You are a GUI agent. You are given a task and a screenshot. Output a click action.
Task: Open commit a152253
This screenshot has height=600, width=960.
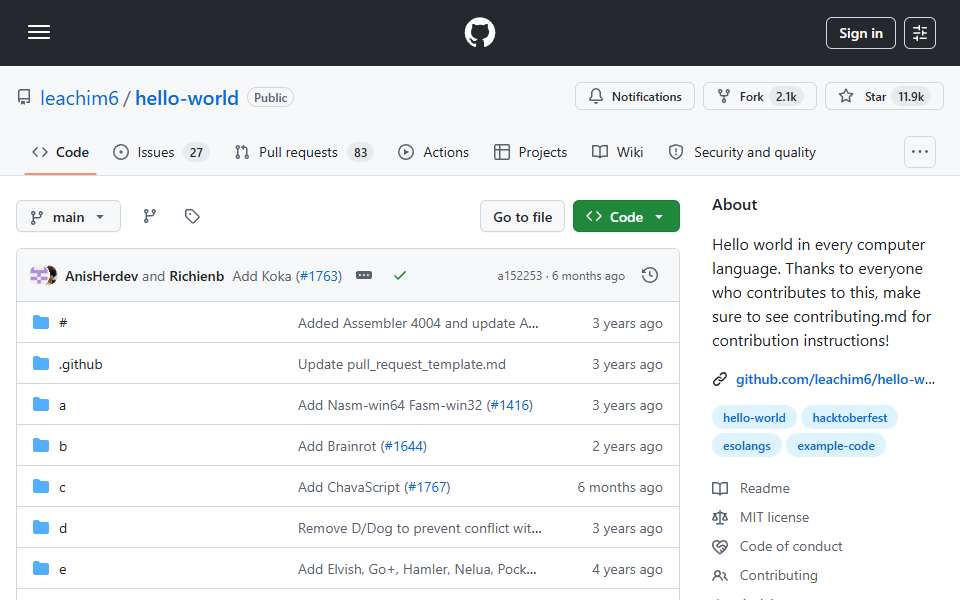[x=519, y=276]
